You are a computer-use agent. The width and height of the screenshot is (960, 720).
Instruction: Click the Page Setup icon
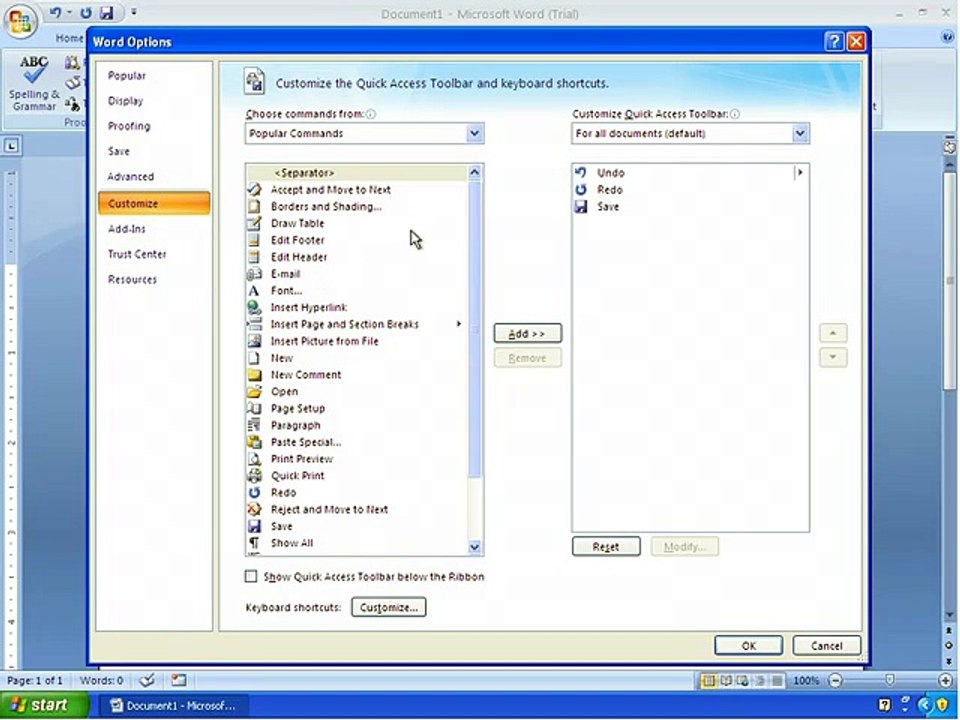click(254, 408)
